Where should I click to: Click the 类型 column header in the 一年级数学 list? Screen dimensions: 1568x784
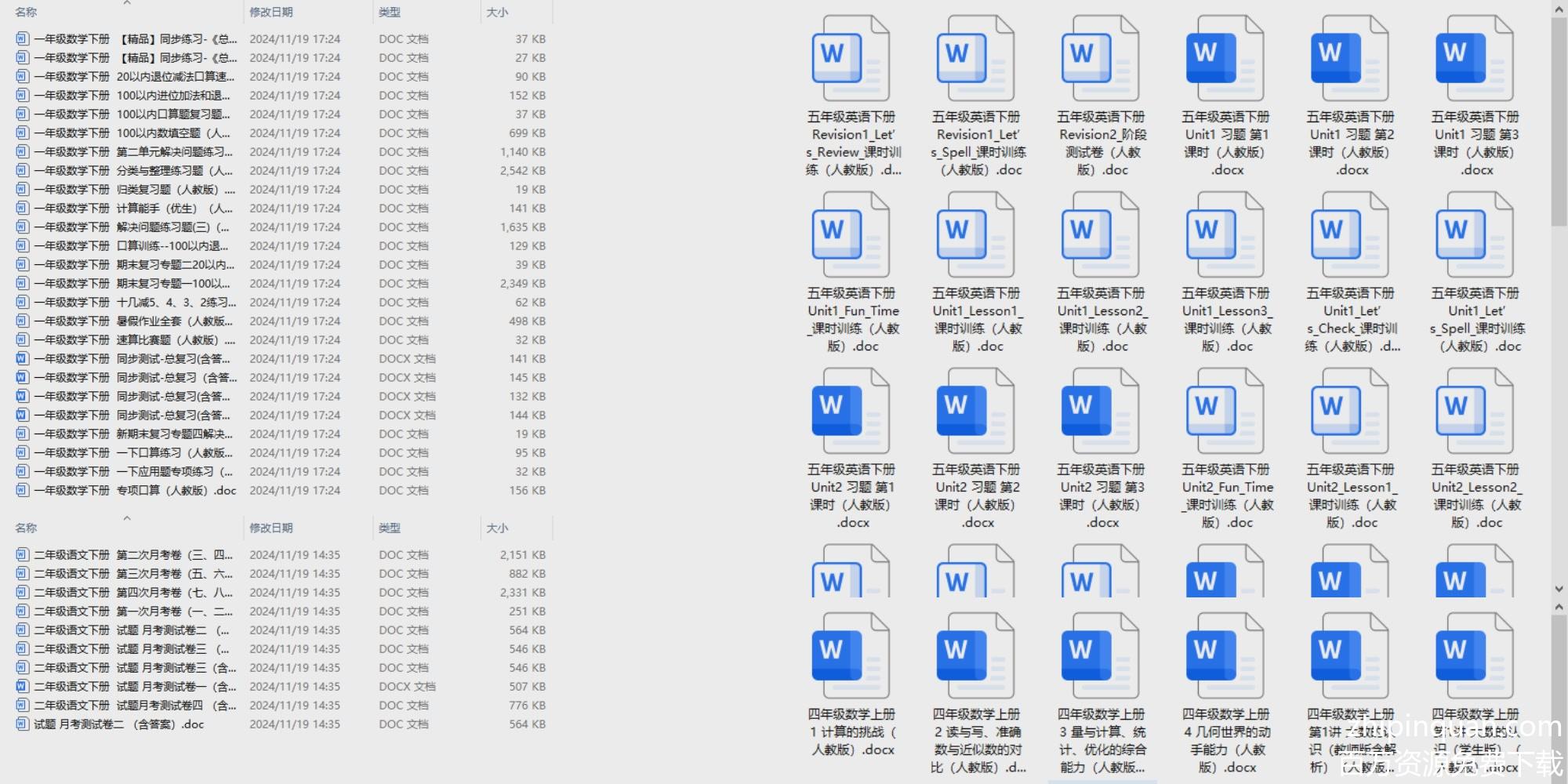[390, 13]
